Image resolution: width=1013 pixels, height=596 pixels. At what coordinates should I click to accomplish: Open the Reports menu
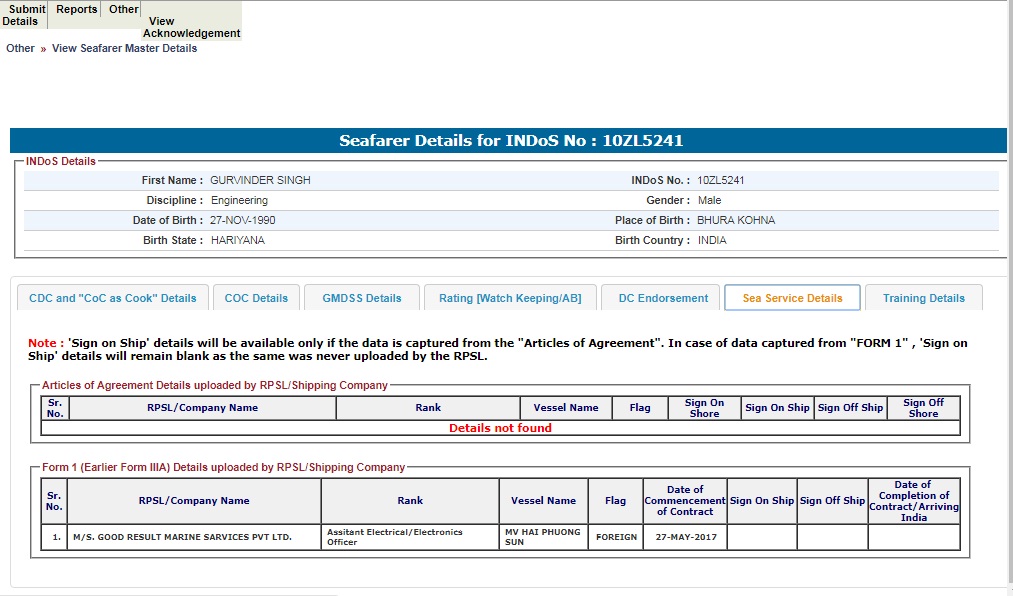point(76,10)
